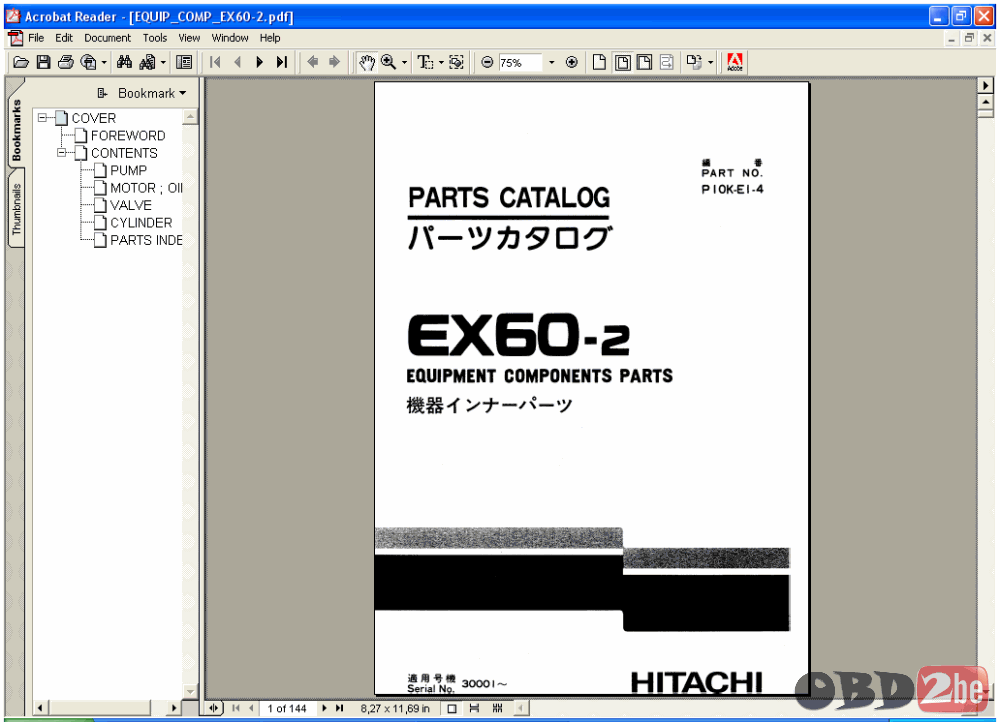
Task: Click bookmark panel scroll right arrow
Action: pos(173,707)
